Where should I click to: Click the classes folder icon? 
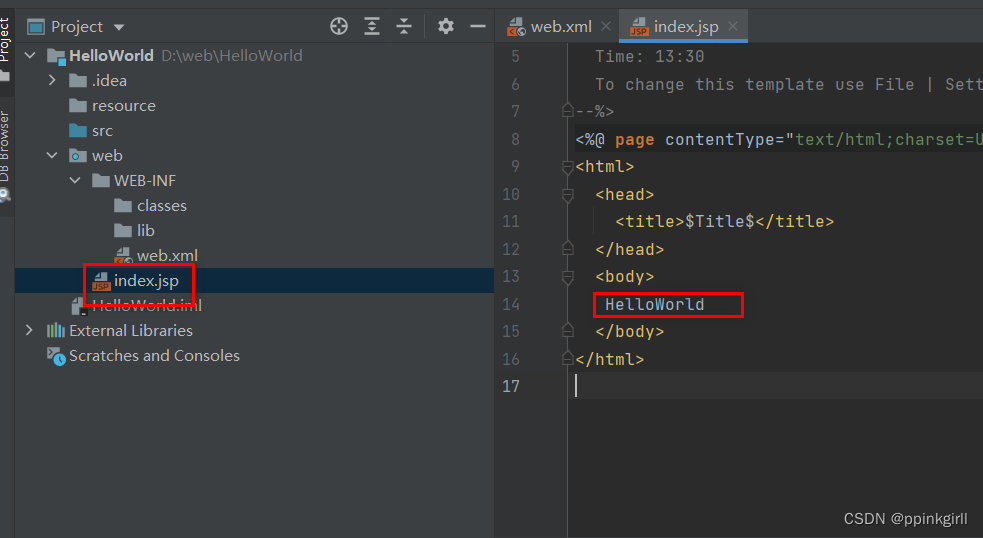click(x=123, y=206)
